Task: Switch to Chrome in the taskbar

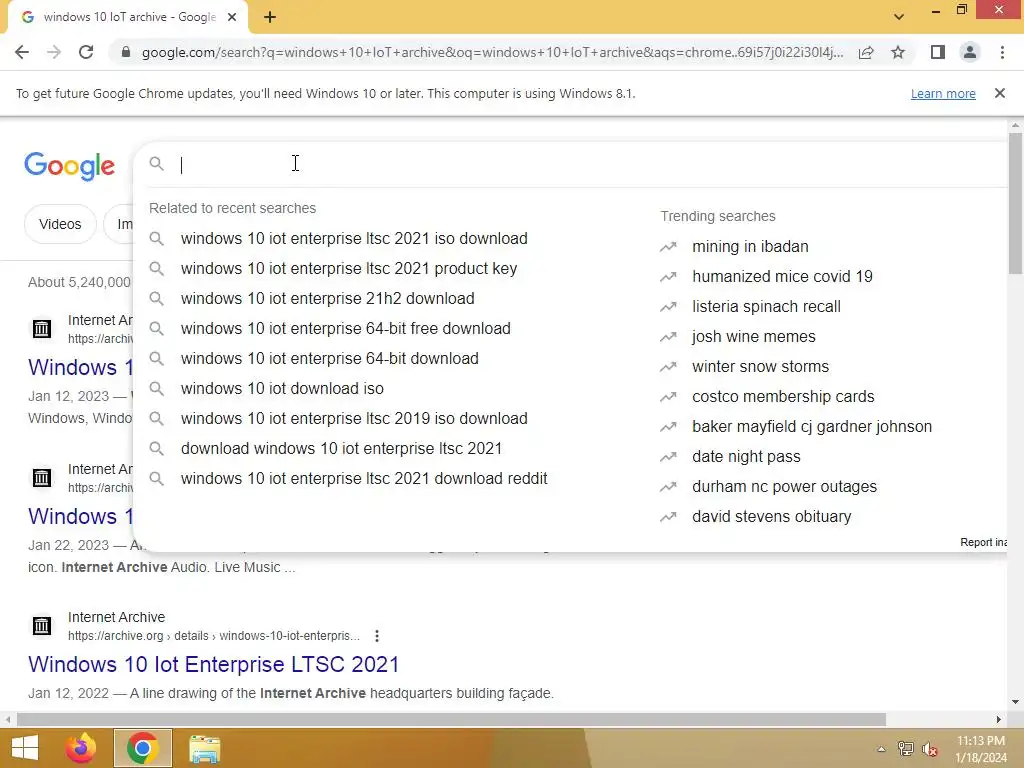Action: click(142, 748)
